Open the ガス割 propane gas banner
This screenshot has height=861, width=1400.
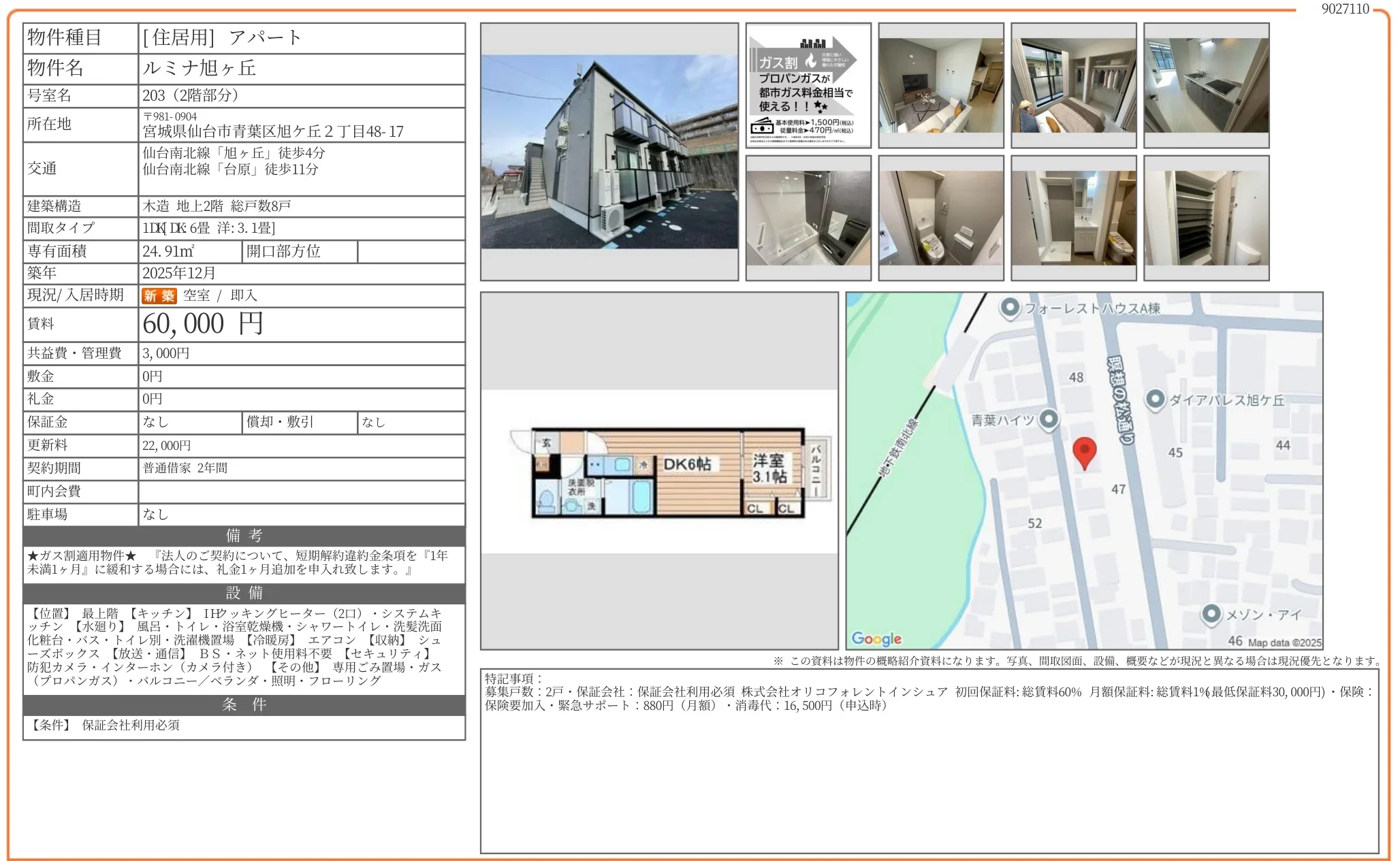coord(808,85)
